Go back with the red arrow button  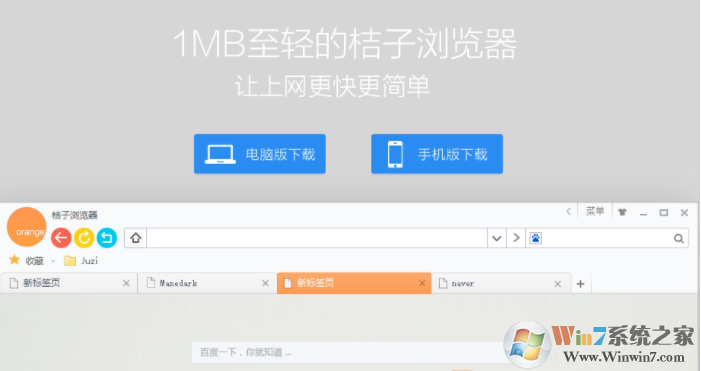(x=61, y=238)
